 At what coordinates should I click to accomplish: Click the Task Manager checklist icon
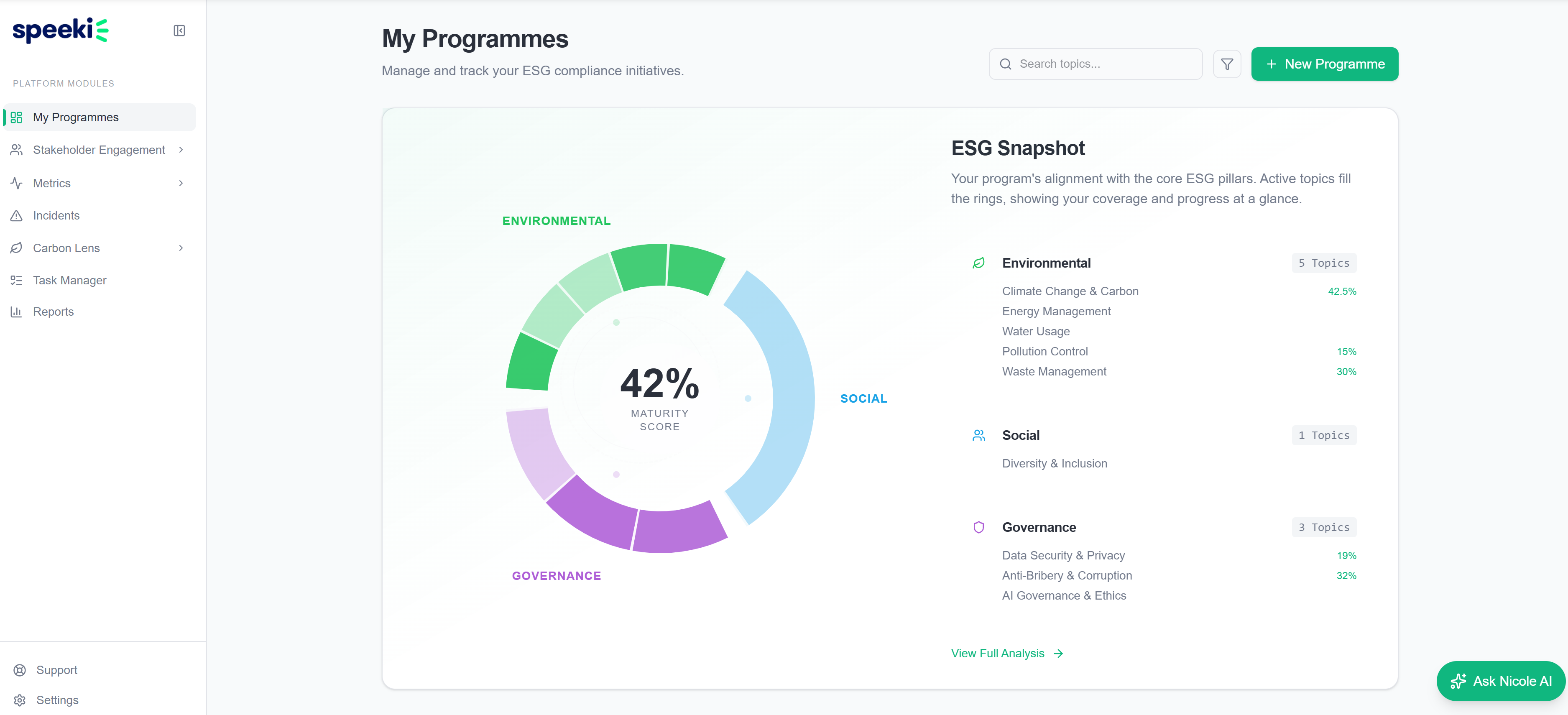(x=16, y=280)
